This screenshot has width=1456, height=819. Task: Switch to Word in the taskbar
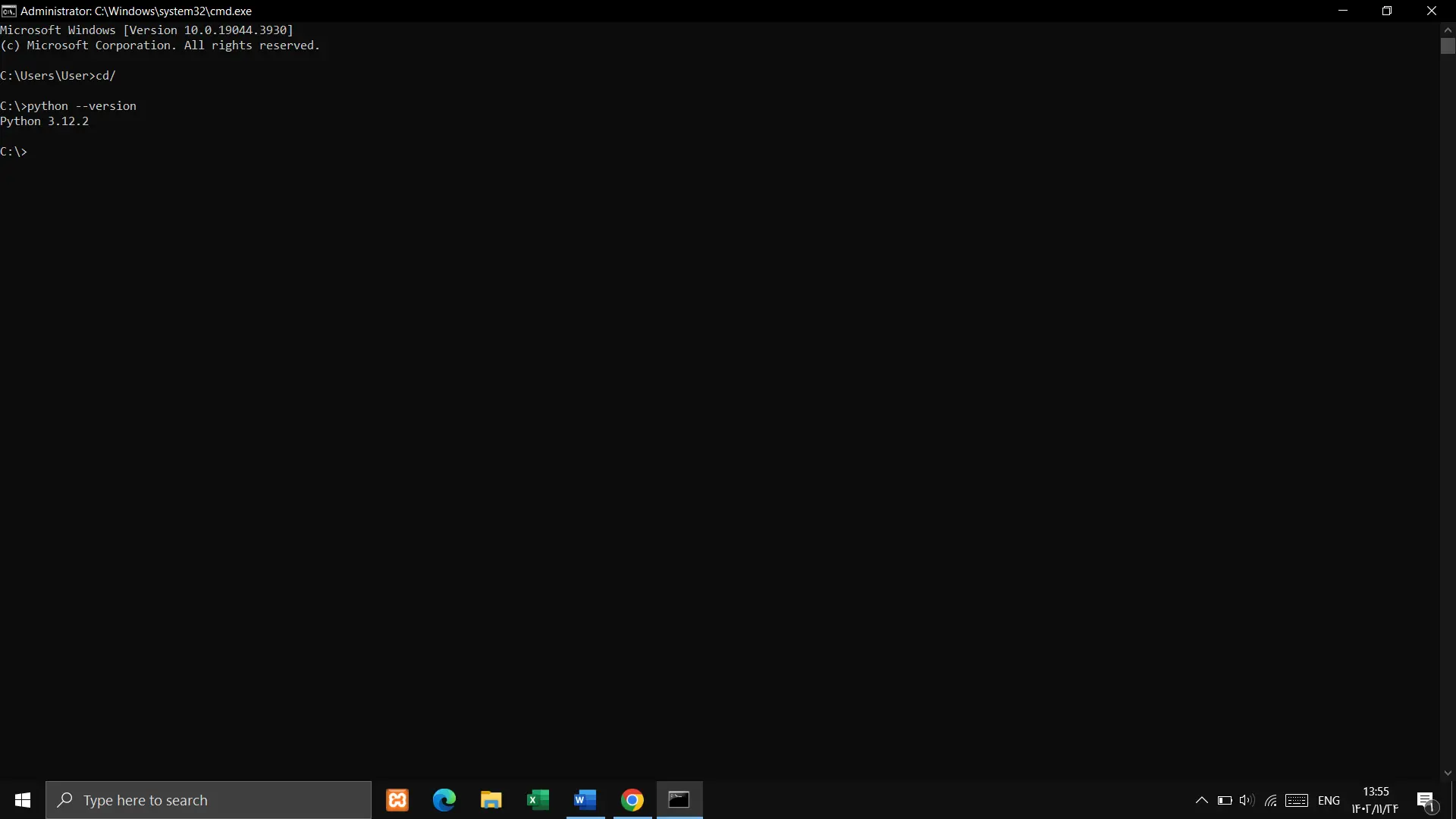[x=585, y=800]
